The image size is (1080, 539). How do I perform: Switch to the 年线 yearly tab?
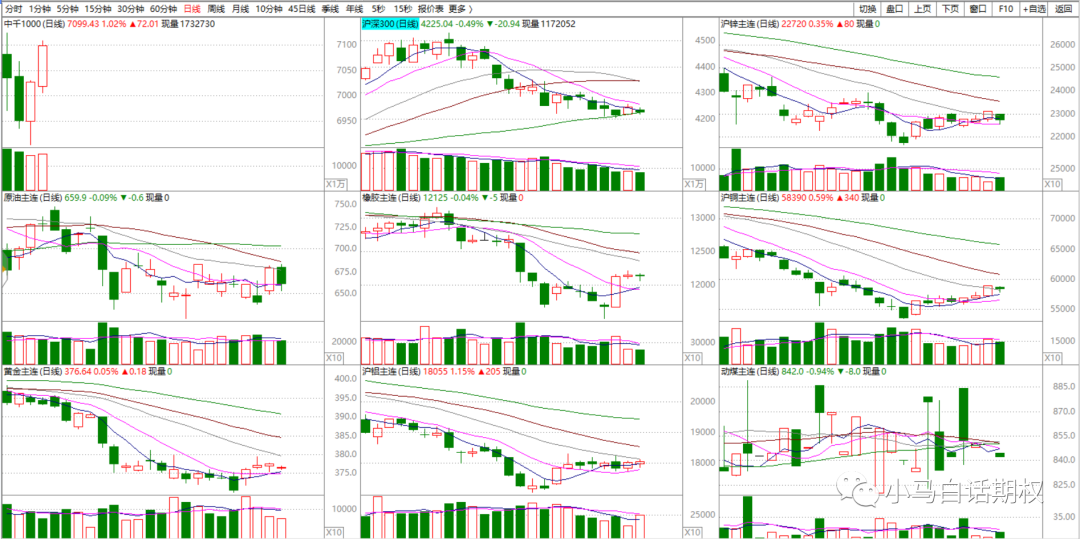coord(354,8)
